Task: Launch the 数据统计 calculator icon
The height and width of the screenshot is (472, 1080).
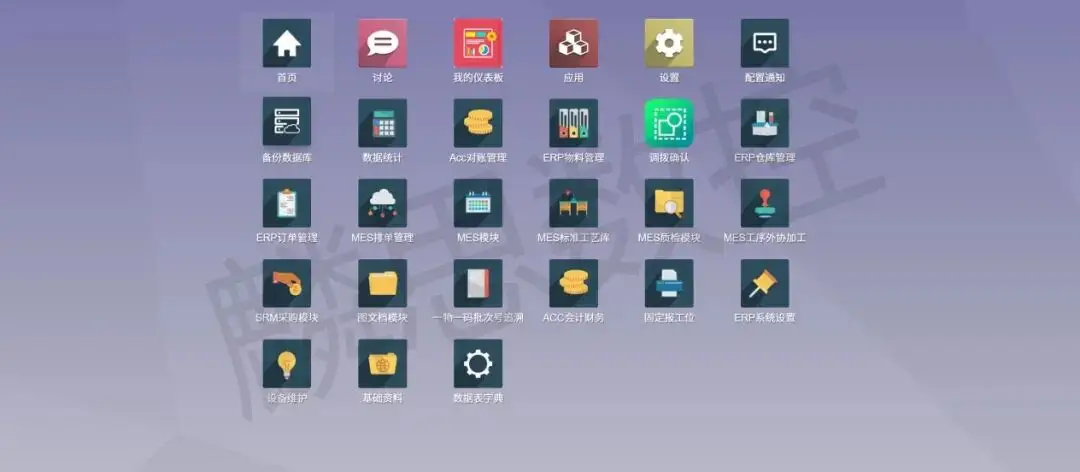Action: [x=382, y=123]
